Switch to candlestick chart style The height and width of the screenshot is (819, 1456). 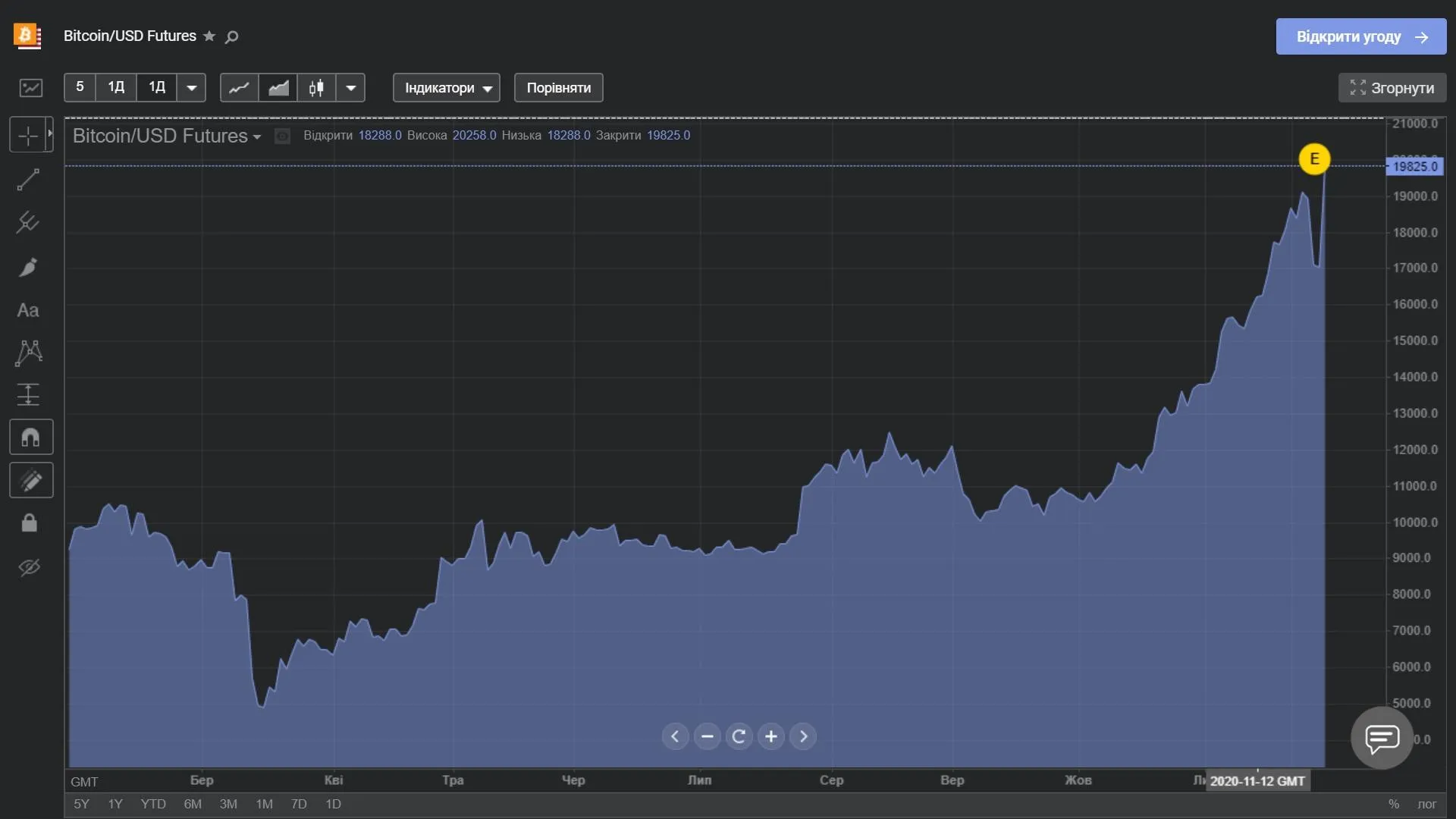[x=317, y=88]
